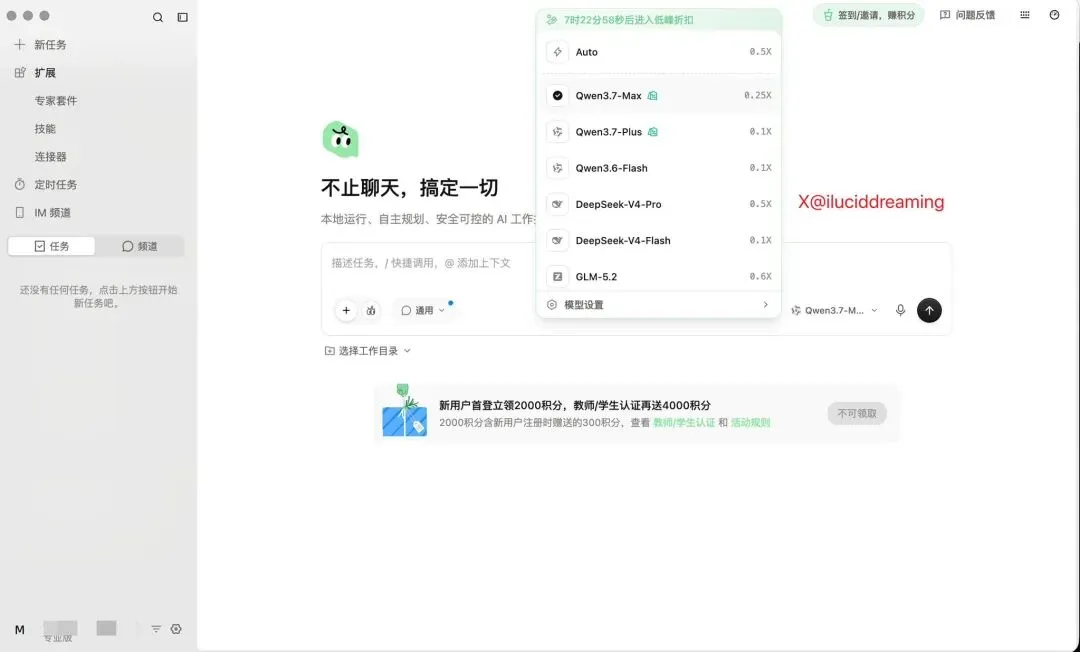This screenshot has width=1080, height=652.
Task: Open the Qwen3.7-M... model selector
Action: click(834, 311)
